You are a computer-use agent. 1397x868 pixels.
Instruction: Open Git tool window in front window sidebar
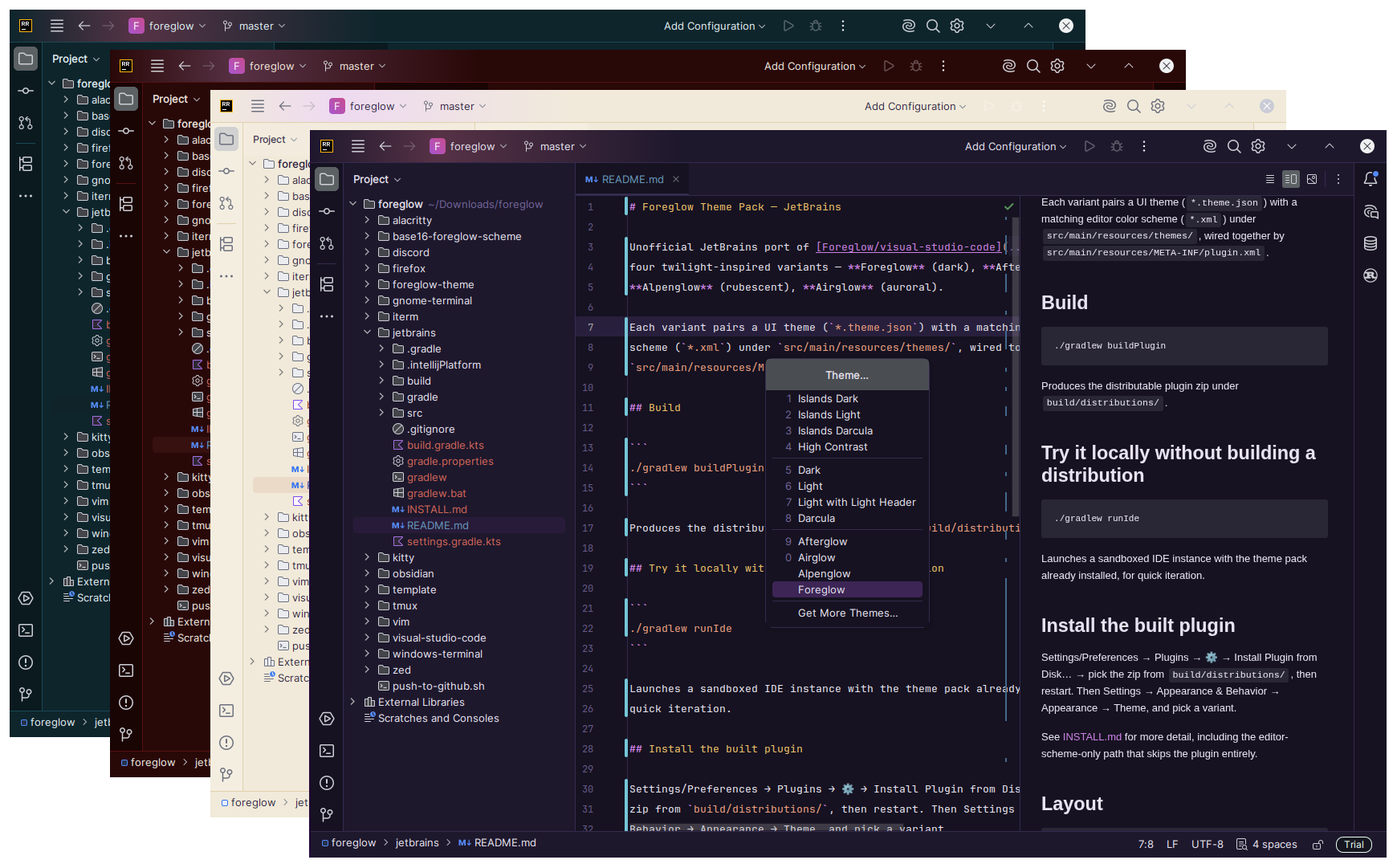point(327,815)
